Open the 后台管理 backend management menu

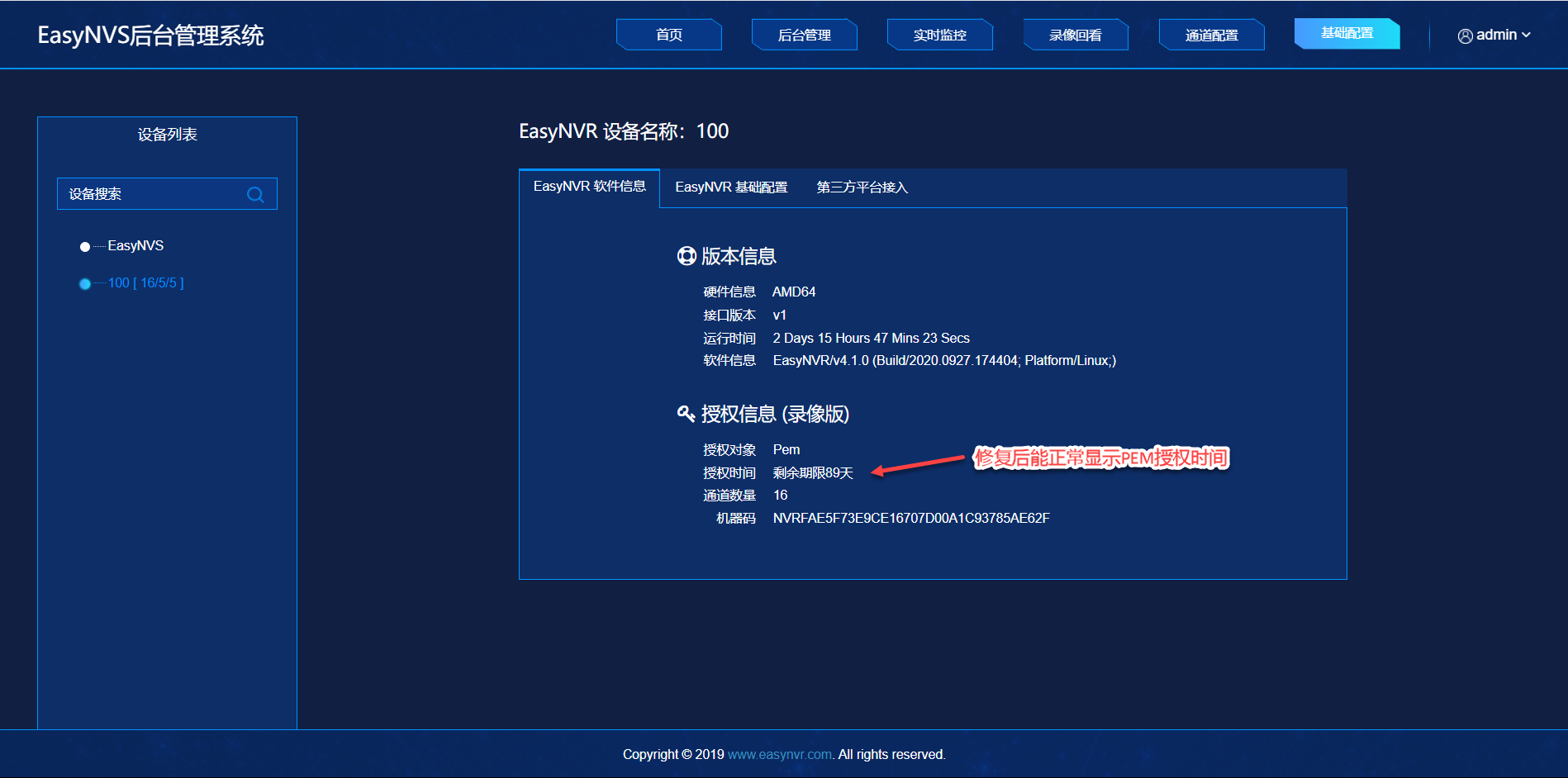pos(805,35)
